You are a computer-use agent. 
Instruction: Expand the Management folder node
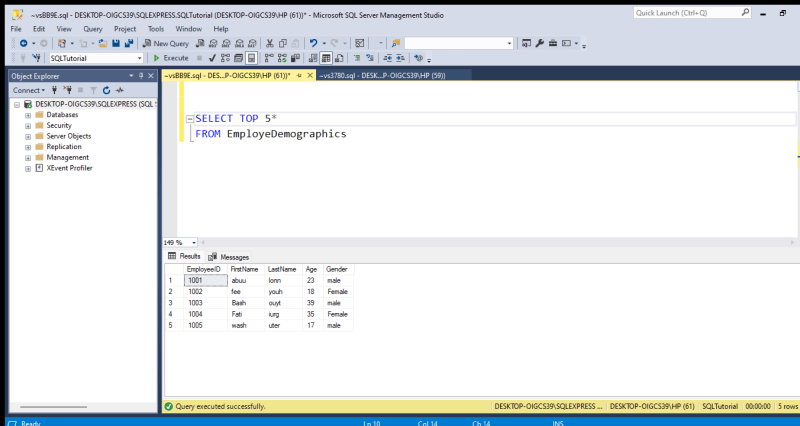click(28, 158)
